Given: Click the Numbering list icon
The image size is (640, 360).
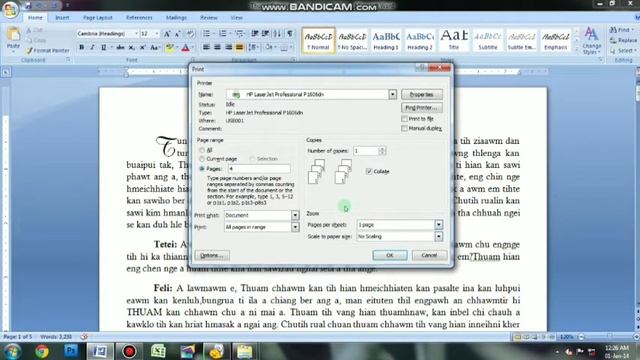Looking at the screenshot, I should [x=223, y=34].
